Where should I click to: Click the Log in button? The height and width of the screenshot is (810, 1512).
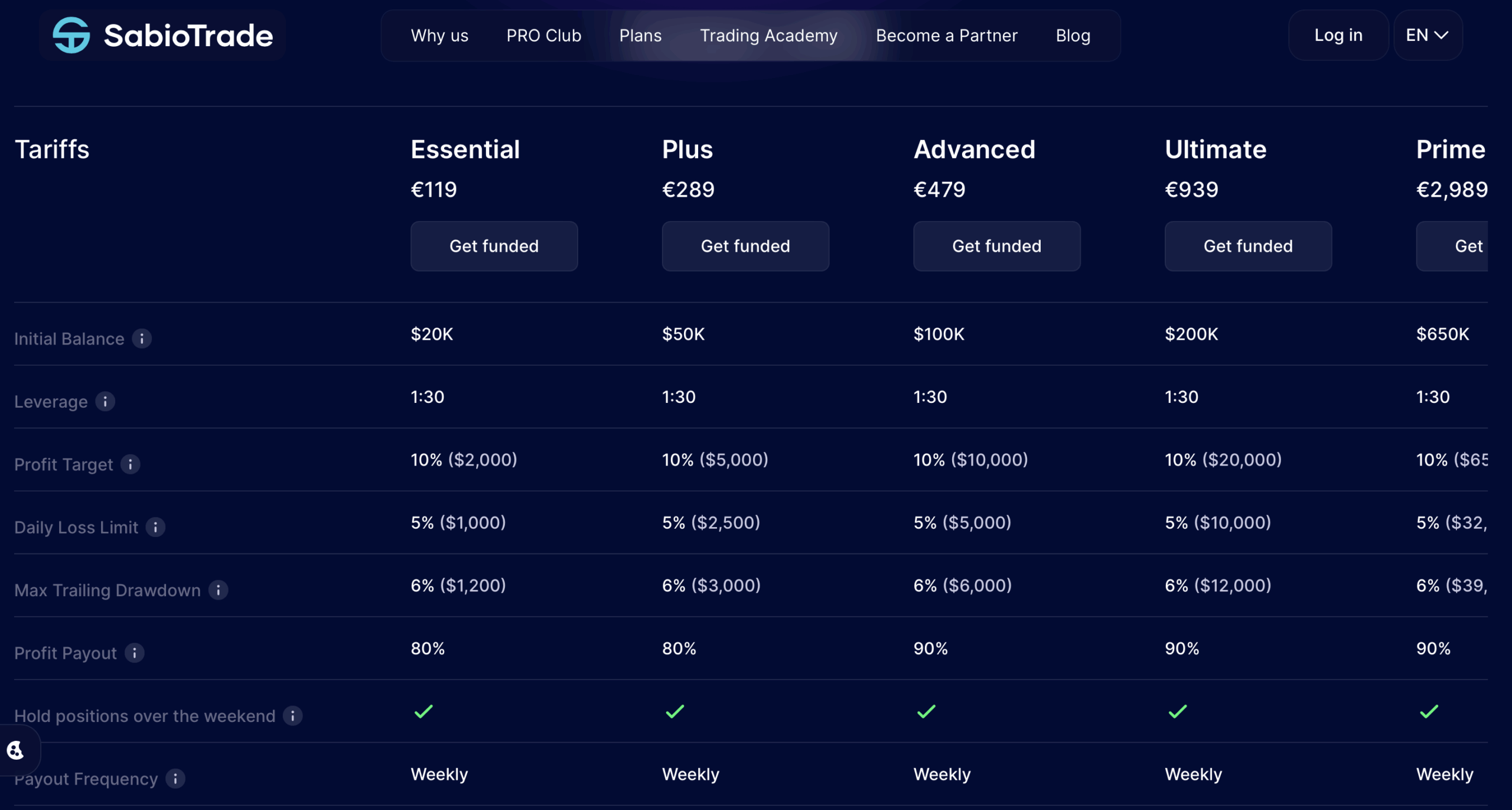(x=1338, y=35)
